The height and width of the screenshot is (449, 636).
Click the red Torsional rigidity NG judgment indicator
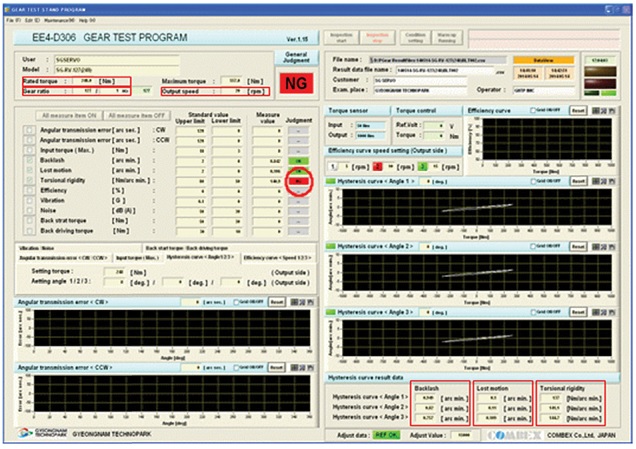point(297,180)
